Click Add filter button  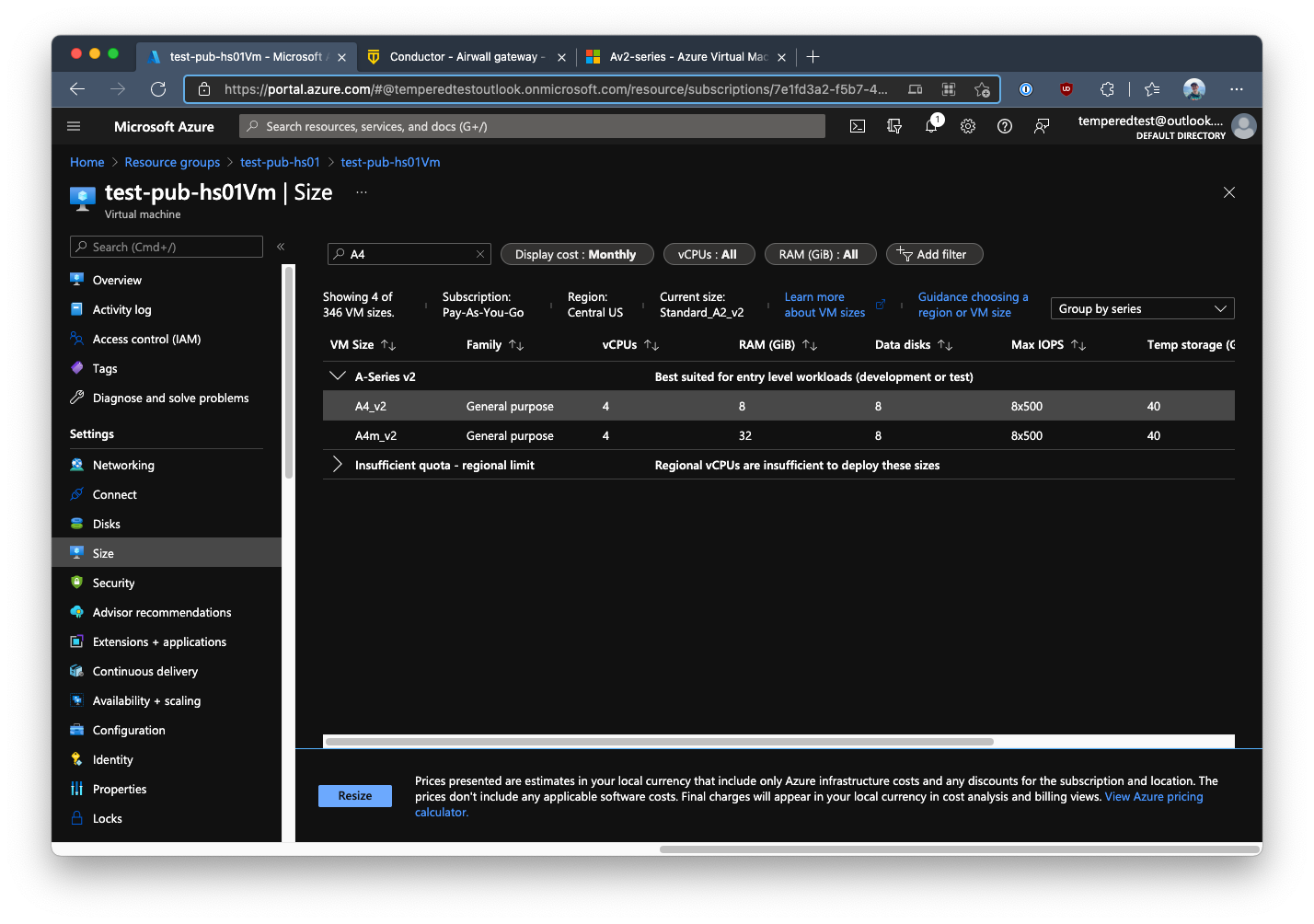(x=934, y=255)
